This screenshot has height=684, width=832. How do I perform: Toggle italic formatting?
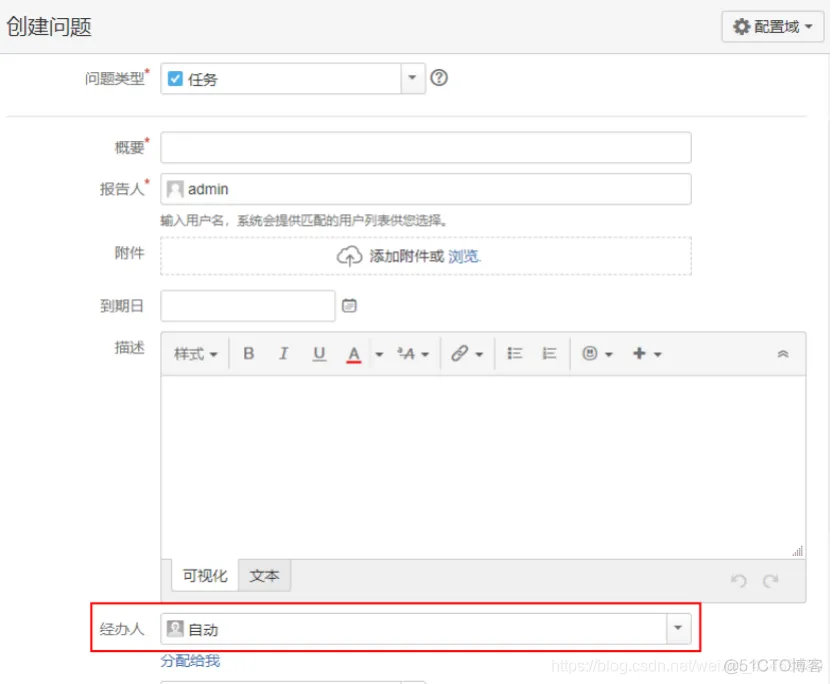tap(284, 353)
